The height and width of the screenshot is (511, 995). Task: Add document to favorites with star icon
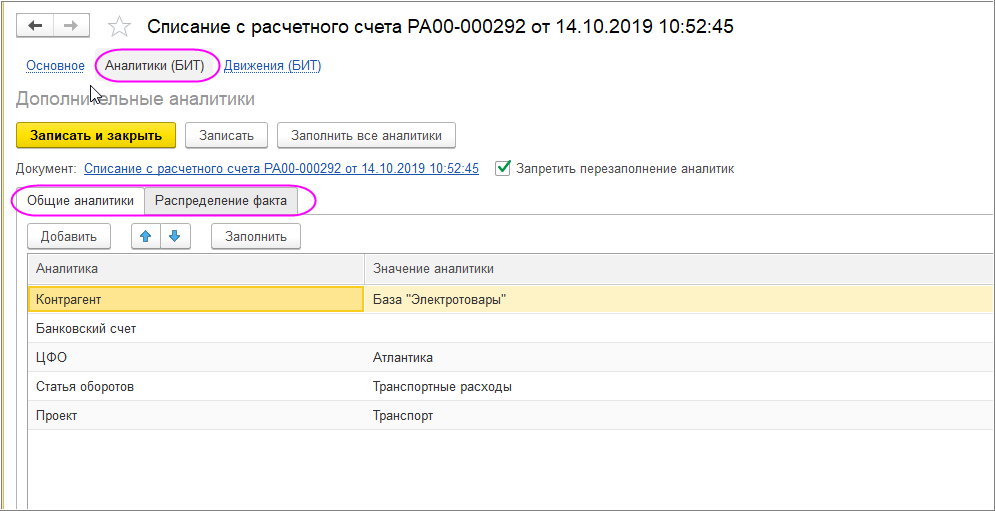point(119,27)
